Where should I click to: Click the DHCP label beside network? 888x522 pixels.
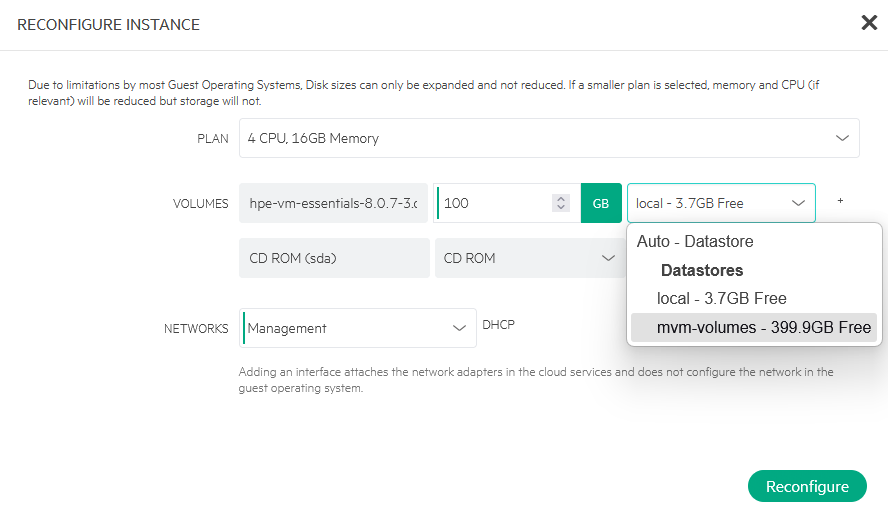click(498, 324)
